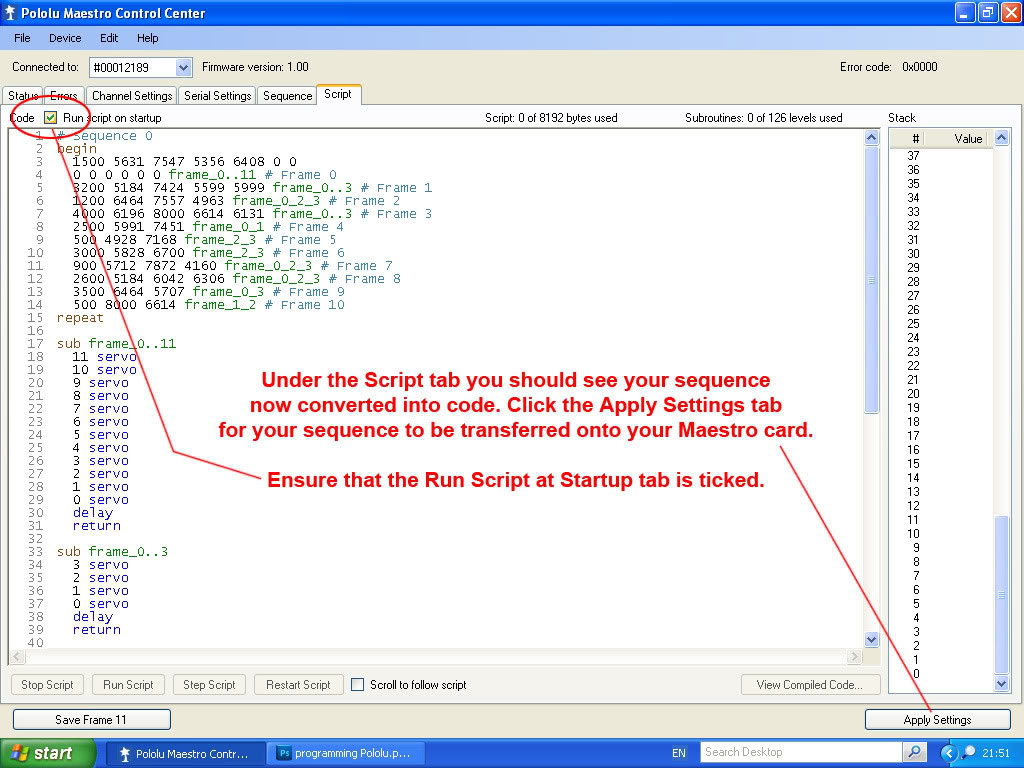1024x768 pixels.
Task: Click 'sub frame_0..11' in code
Action: click(x=116, y=344)
